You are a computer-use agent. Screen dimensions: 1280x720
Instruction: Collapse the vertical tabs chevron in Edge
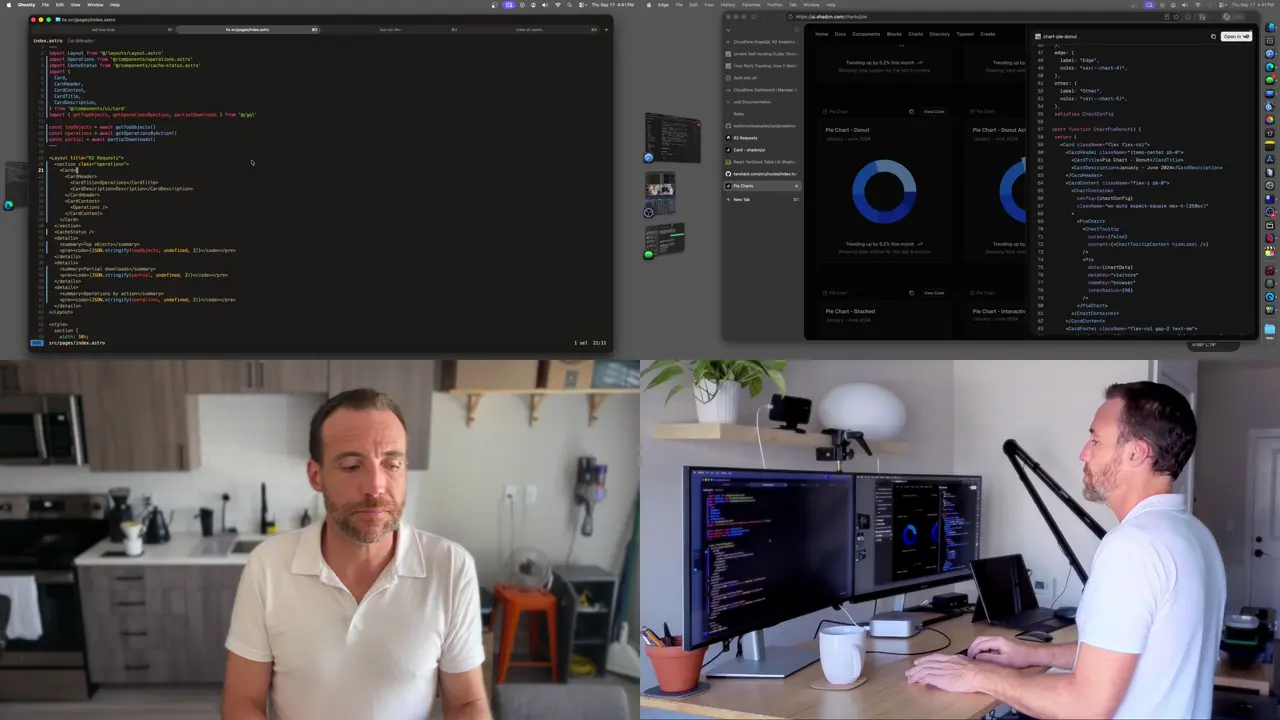[730, 28]
